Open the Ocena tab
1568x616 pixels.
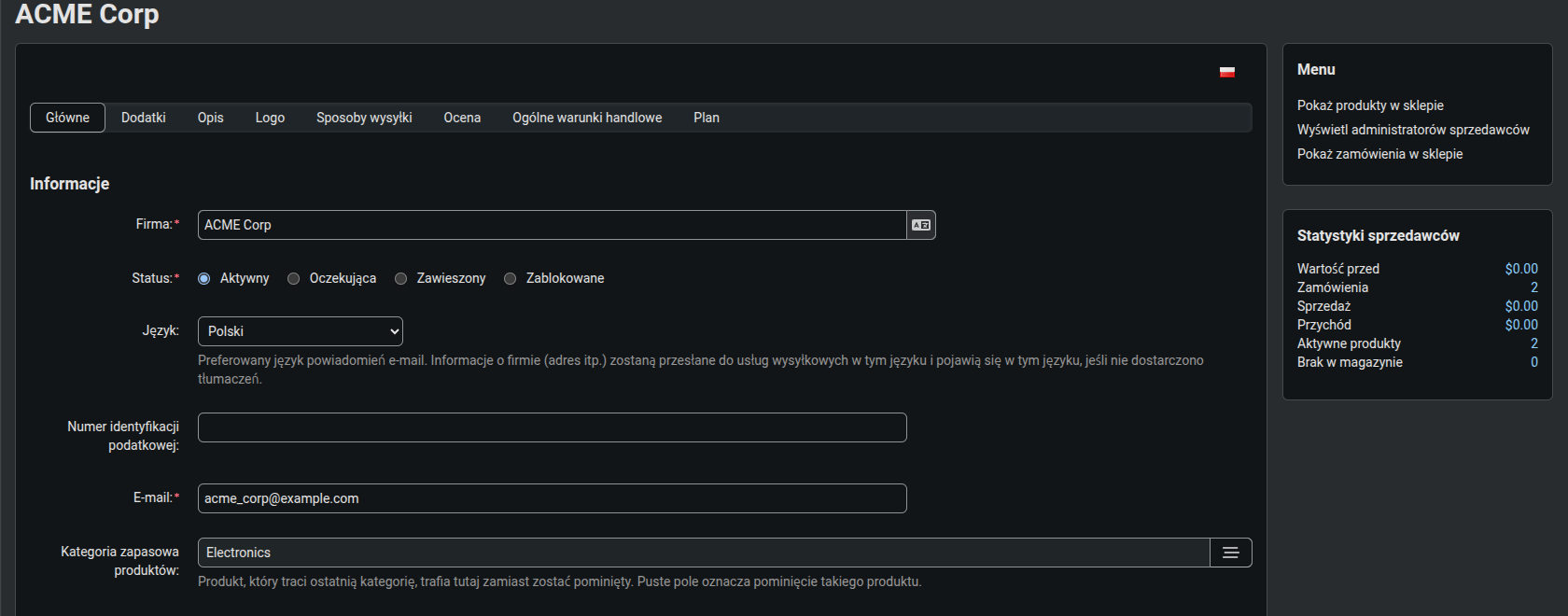pyautogui.click(x=462, y=118)
